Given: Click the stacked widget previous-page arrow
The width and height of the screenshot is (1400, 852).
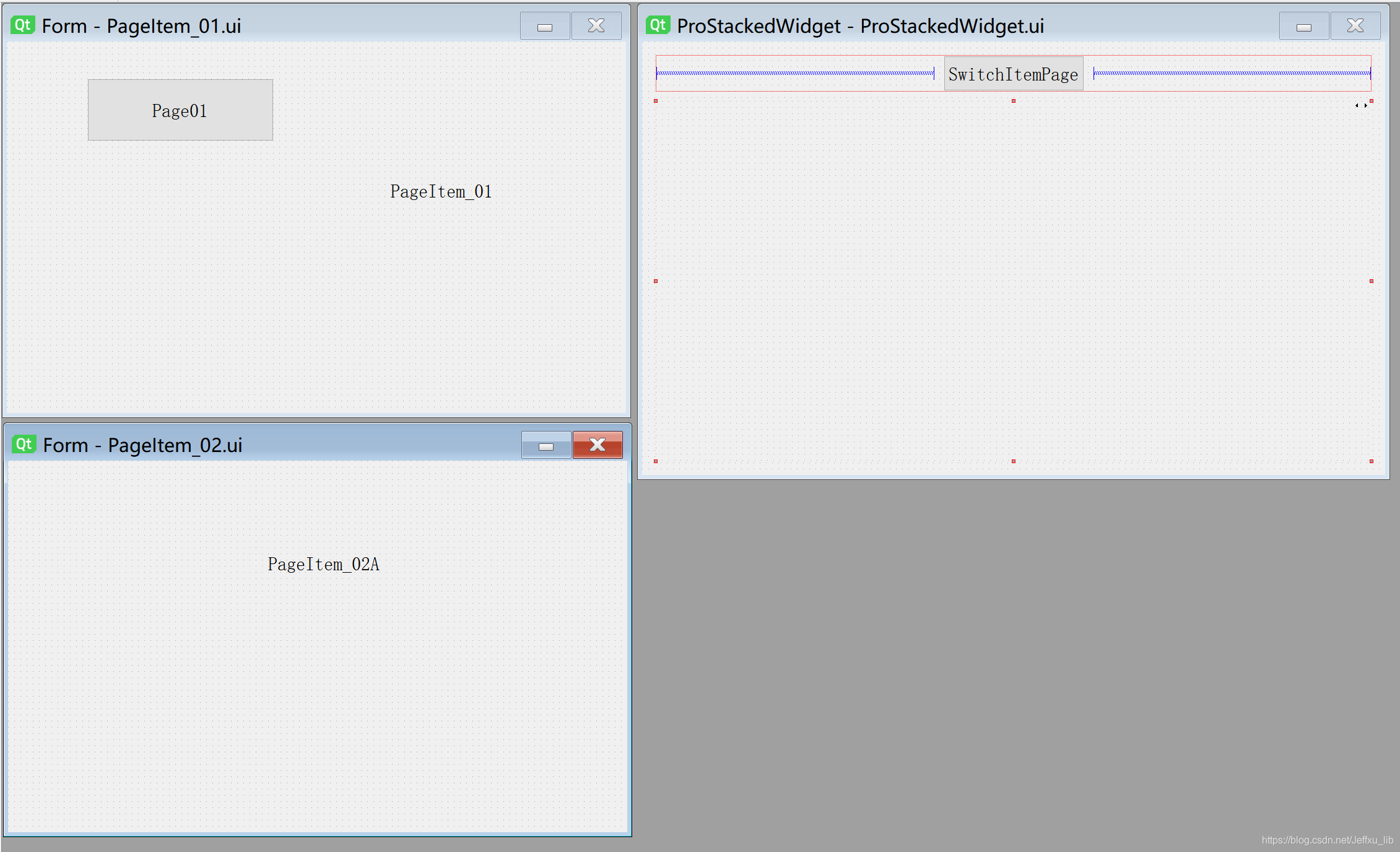Looking at the screenshot, I should 1356,105.
